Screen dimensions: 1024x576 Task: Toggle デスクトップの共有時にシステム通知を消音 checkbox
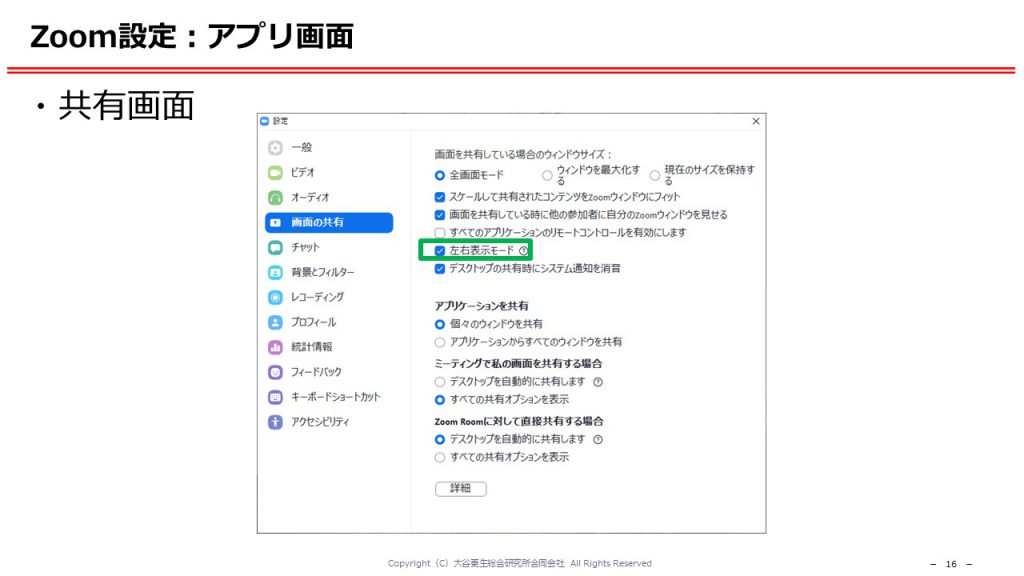click(440, 268)
